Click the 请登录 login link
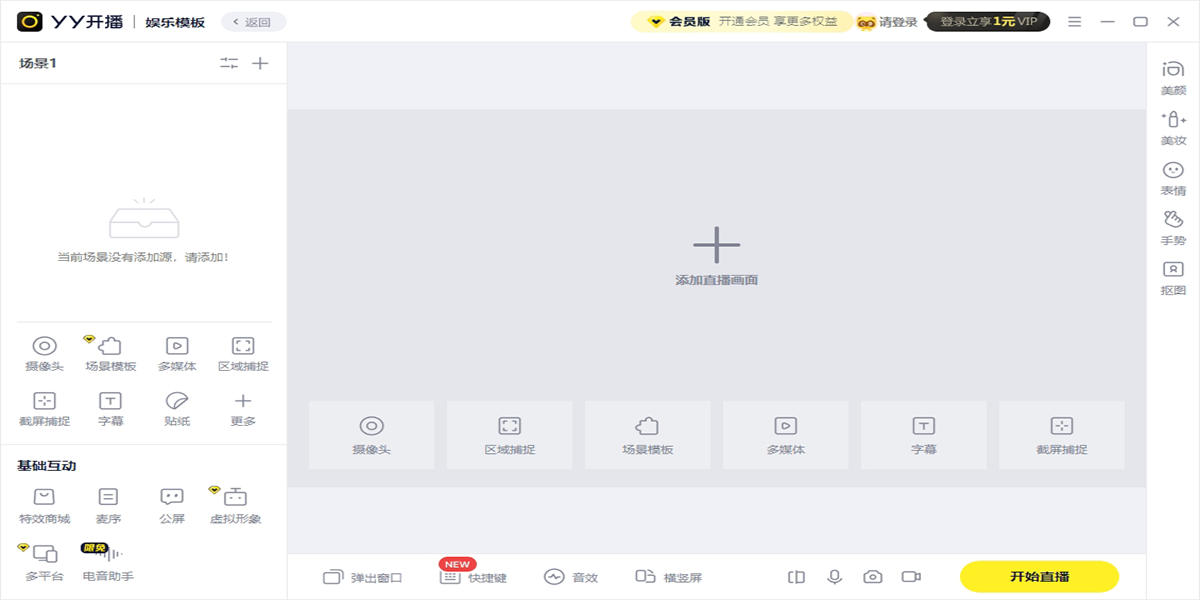The width and height of the screenshot is (1200, 600). pyautogui.click(x=888, y=22)
